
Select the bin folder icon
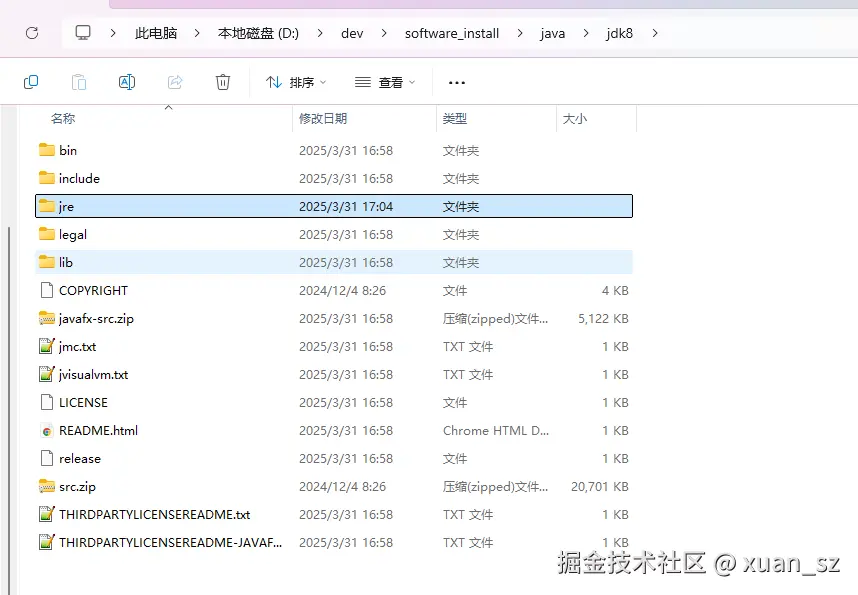[47, 150]
